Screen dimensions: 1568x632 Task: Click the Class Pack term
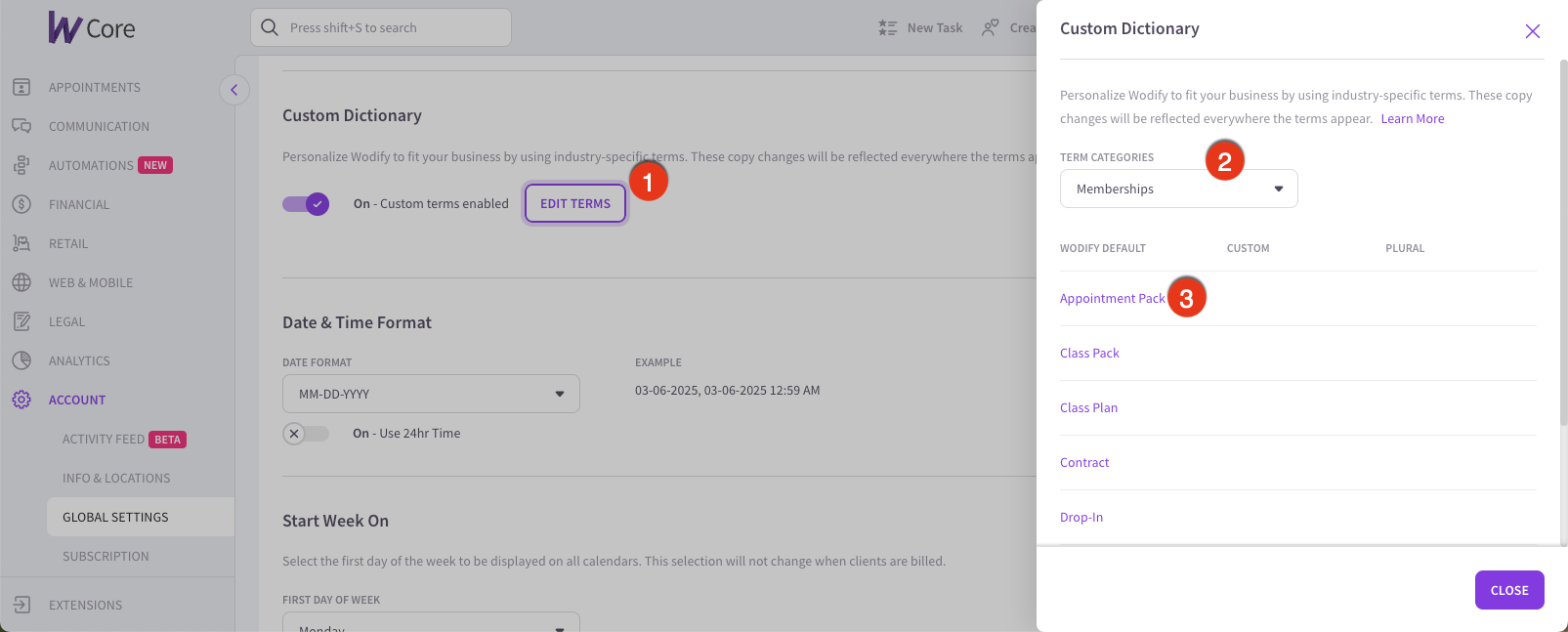pyautogui.click(x=1089, y=353)
